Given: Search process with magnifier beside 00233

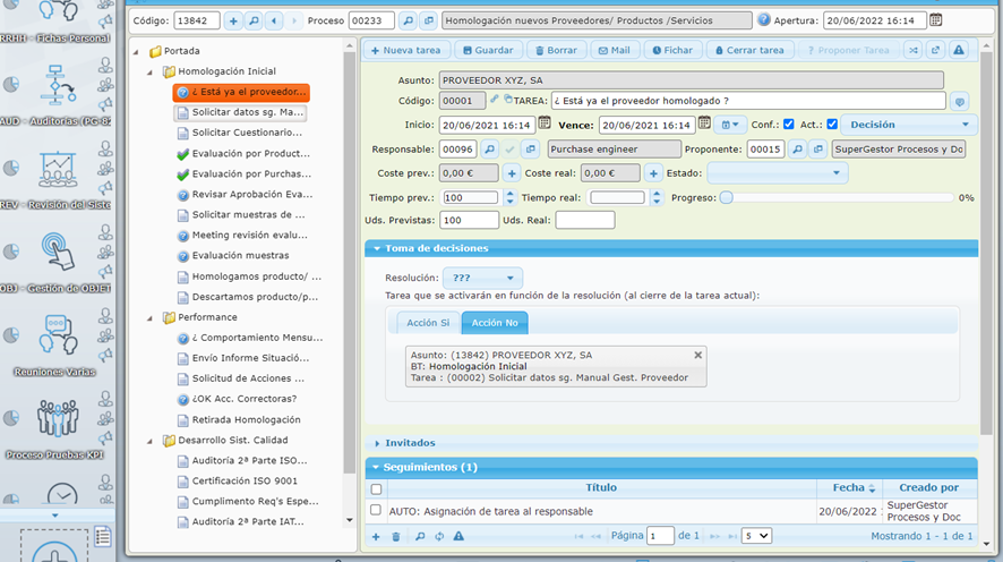Looking at the screenshot, I should pyautogui.click(x=408, y=21).
